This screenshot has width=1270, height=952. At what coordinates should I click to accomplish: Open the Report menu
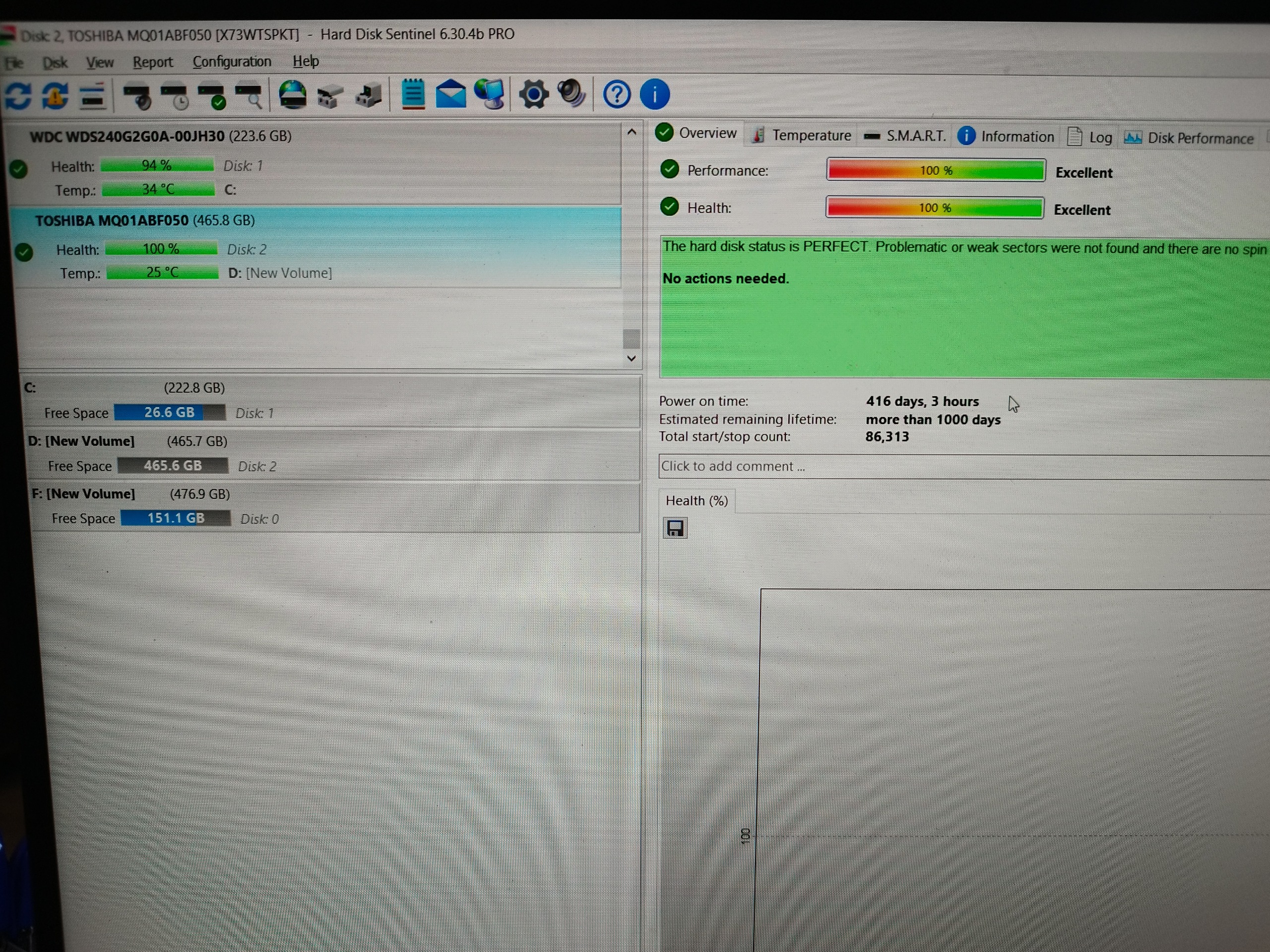pos(153,62)
